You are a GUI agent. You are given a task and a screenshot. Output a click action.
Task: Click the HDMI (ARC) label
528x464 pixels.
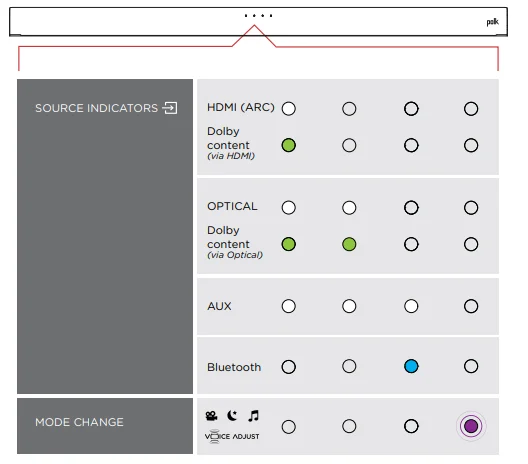click(x=240, y=107)
